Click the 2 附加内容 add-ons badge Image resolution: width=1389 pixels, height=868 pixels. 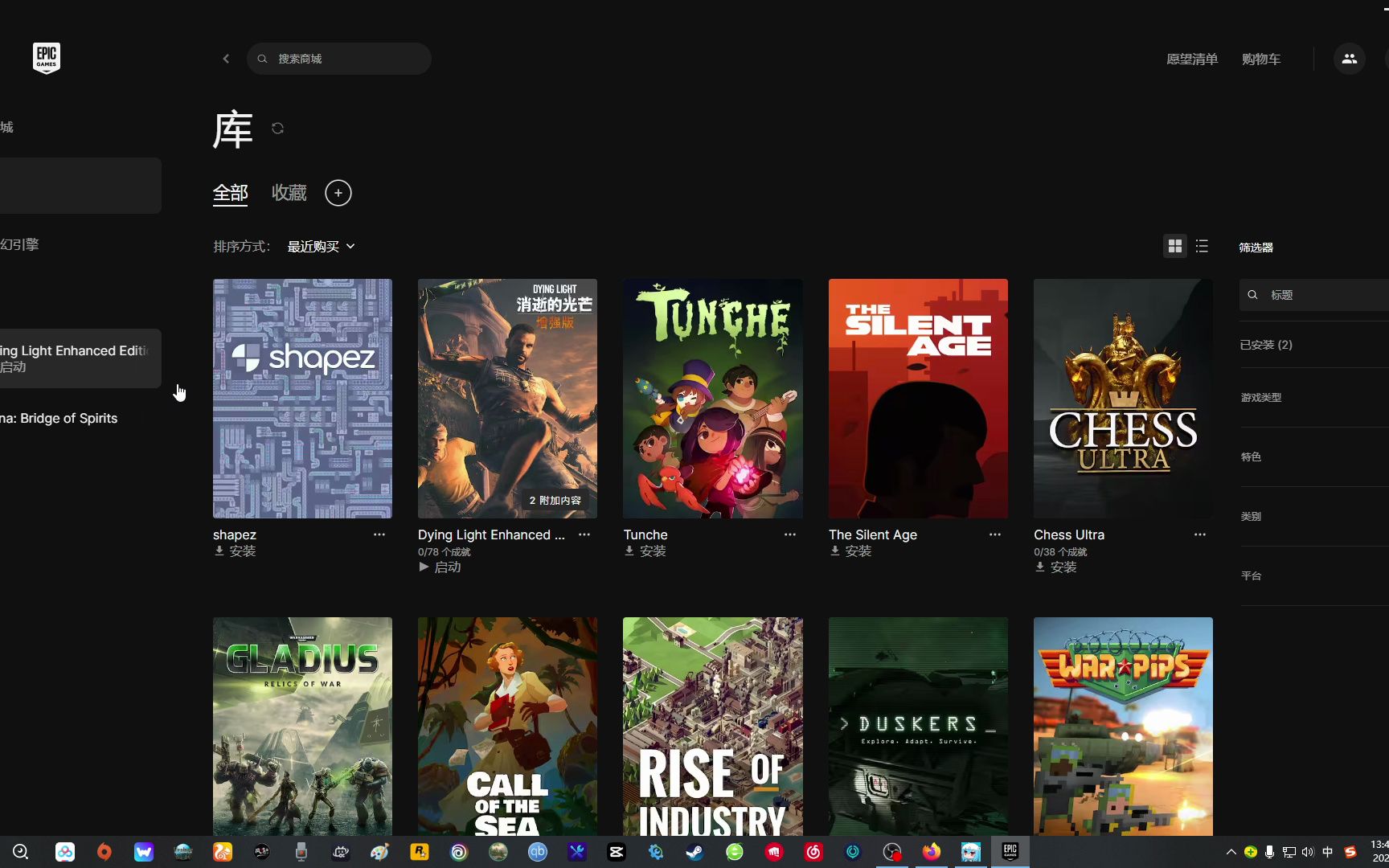[555, 500]
